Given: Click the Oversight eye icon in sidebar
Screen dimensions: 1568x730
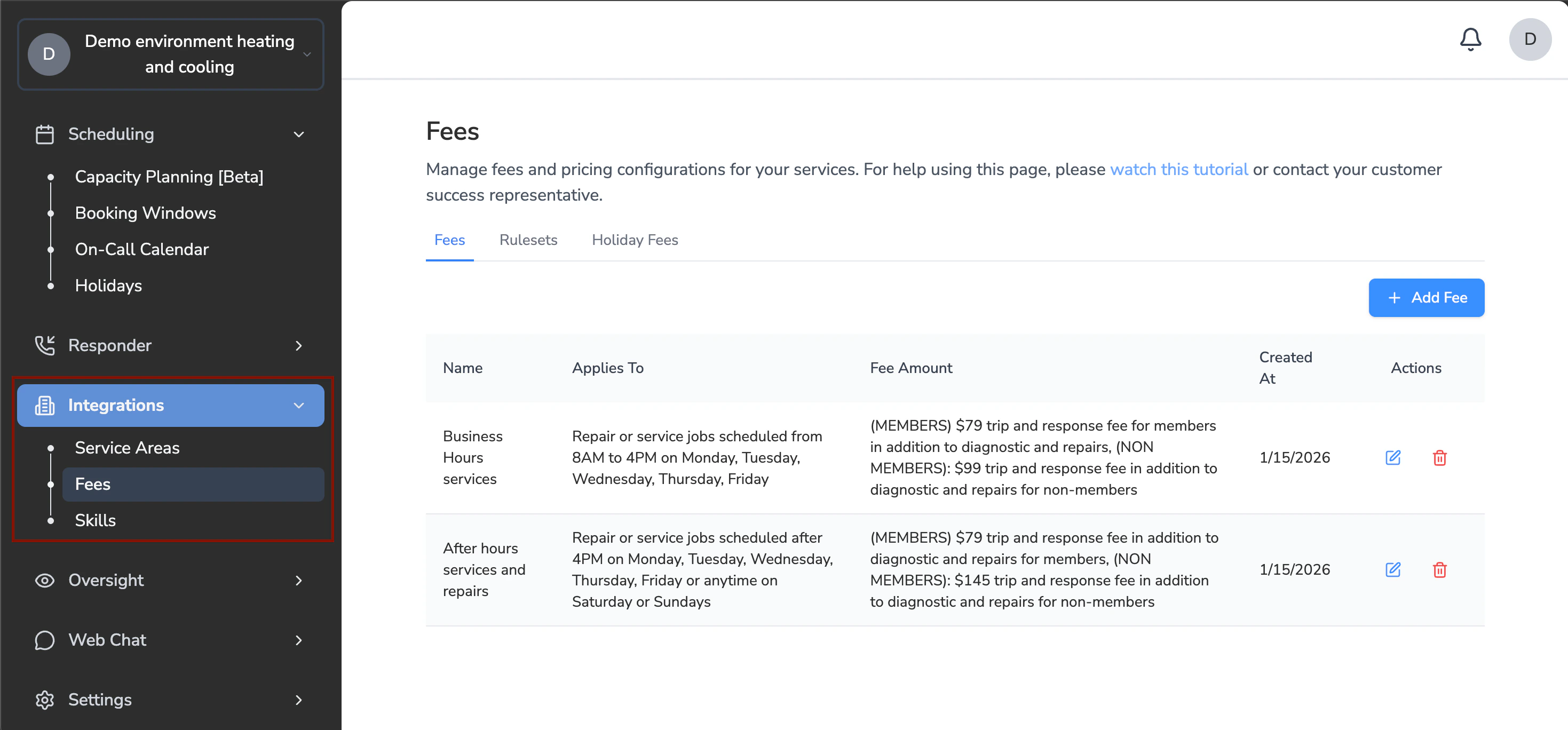Looking at the screenshot, I should click(x=44, y=580).
